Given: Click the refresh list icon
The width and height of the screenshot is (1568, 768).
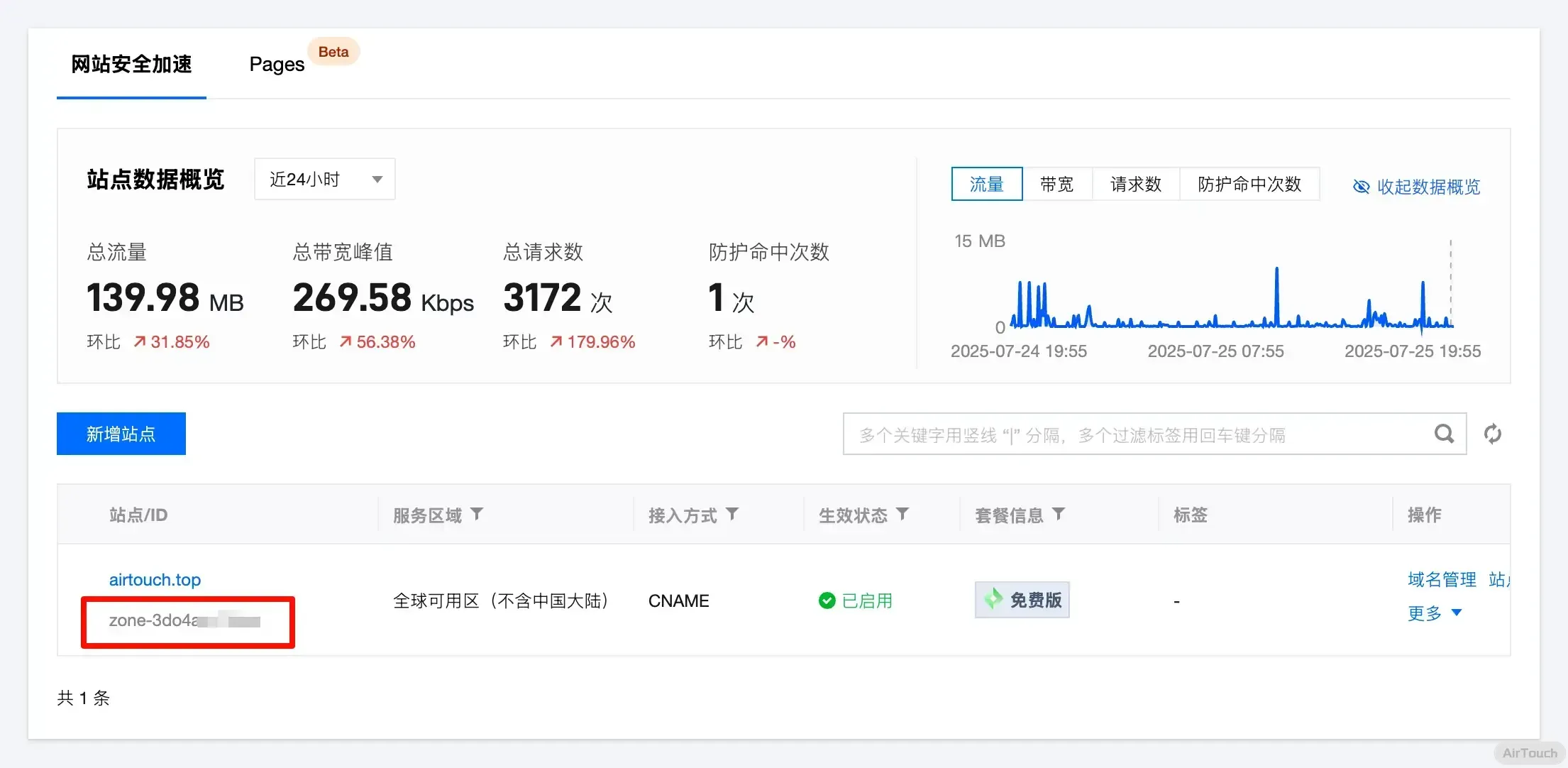Looking at the screenshot, I should pos(1493,434).
